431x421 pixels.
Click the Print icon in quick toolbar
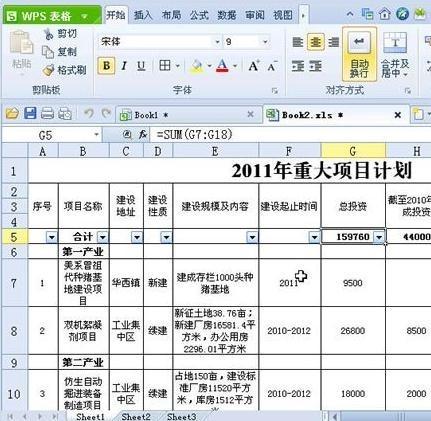click(x=47, y=114)
